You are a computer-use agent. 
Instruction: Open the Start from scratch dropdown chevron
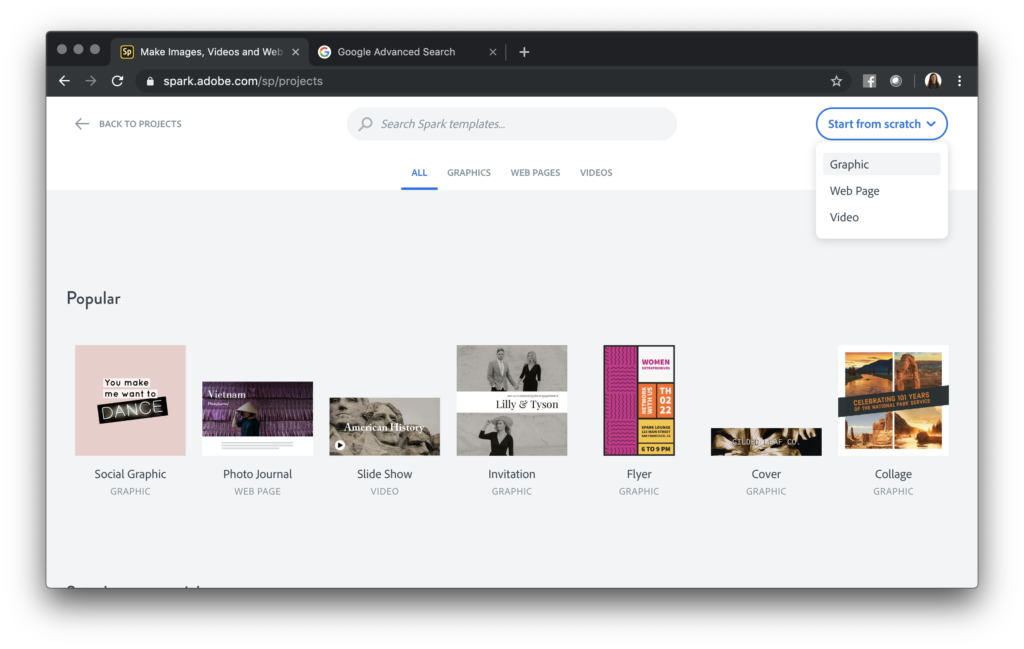click(932, 123)
